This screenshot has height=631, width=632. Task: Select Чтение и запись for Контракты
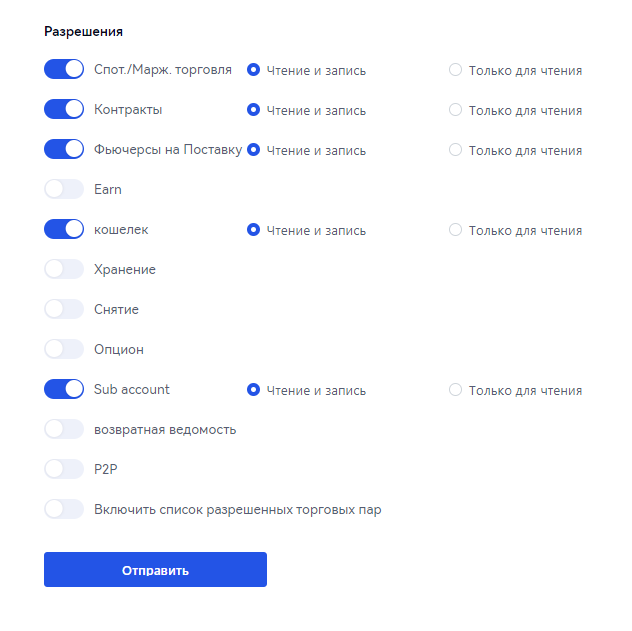(254, 110)
